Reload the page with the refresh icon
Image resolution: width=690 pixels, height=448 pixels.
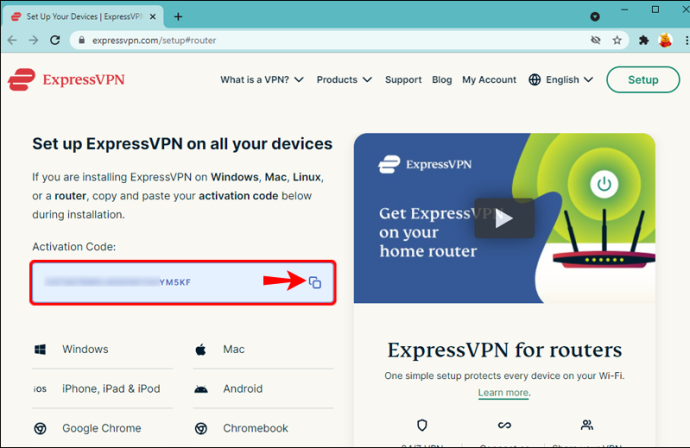pyautogui.click(x=55, y=40)
